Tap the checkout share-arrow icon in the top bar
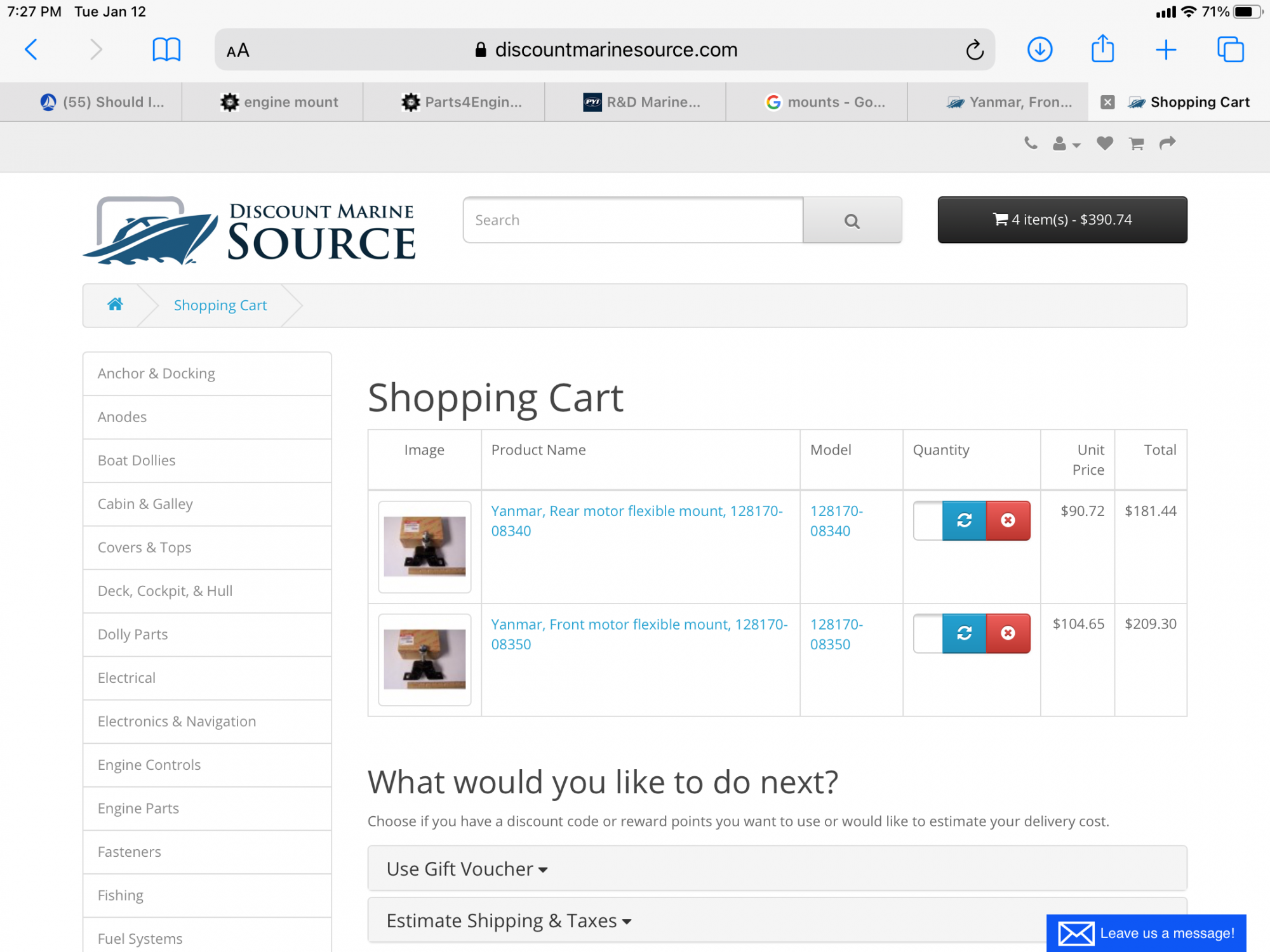 (x=1167, y=143)
